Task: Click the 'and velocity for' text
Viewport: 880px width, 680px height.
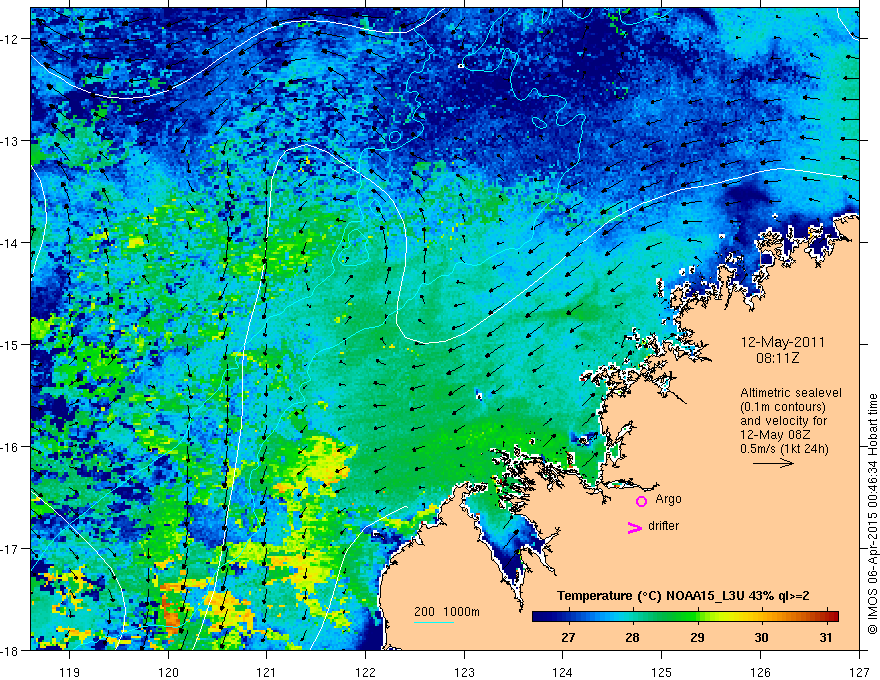Action: [783, 421]
